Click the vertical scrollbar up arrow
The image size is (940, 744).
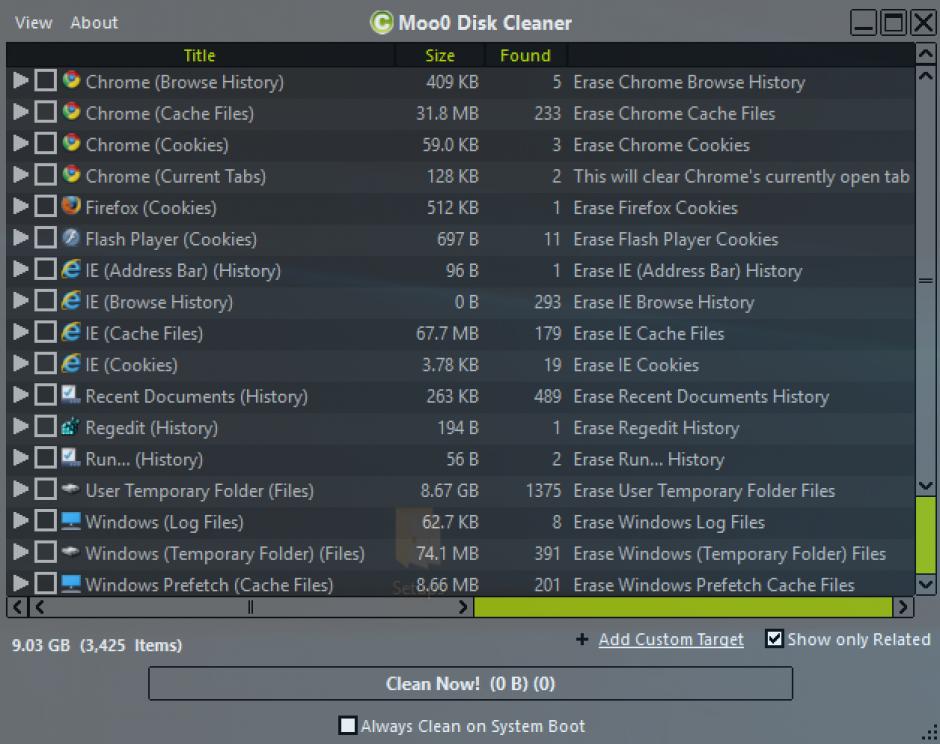click(926, 55)
